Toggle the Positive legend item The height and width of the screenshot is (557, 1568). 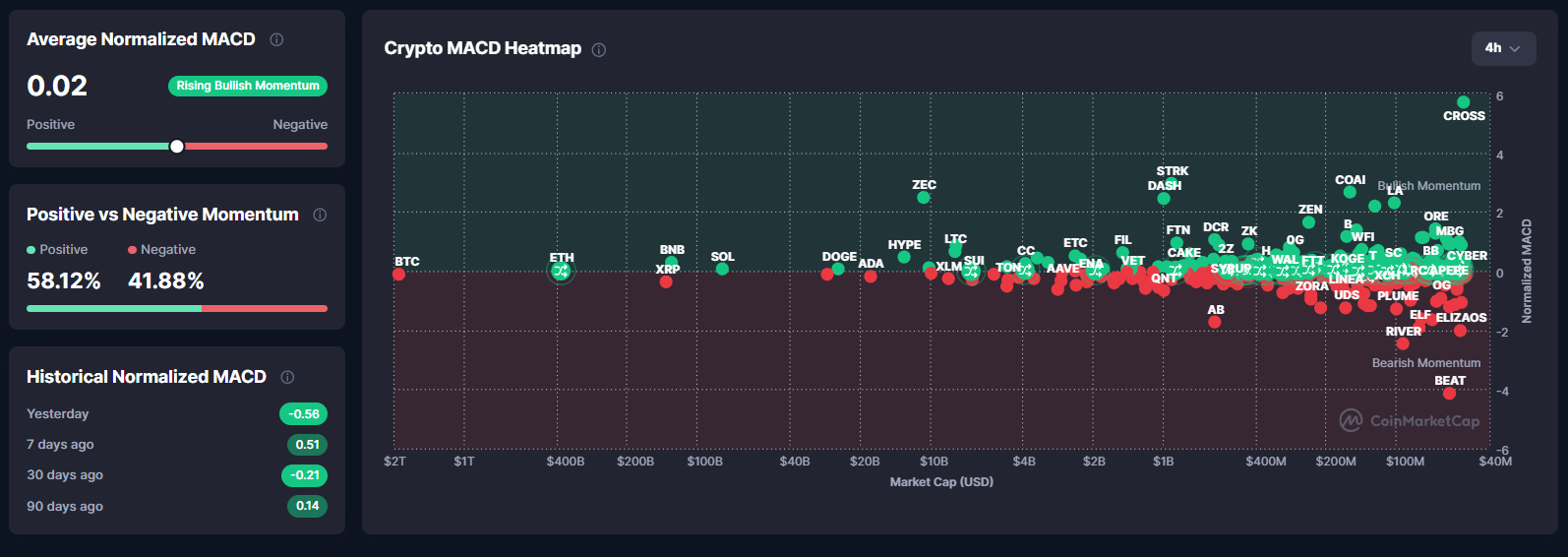pyautogui.click(x=57, y=250)
